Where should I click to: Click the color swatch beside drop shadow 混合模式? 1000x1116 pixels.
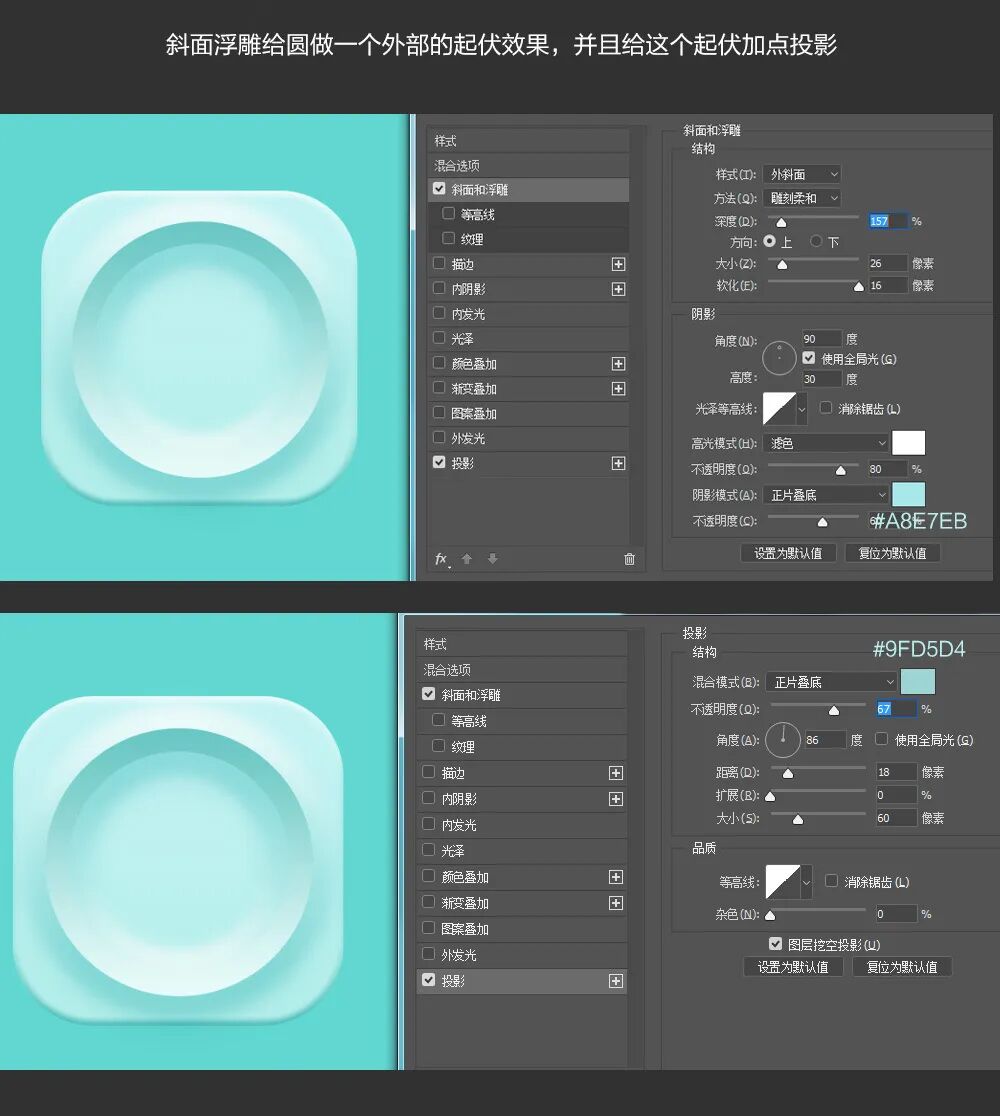(918, 682)
